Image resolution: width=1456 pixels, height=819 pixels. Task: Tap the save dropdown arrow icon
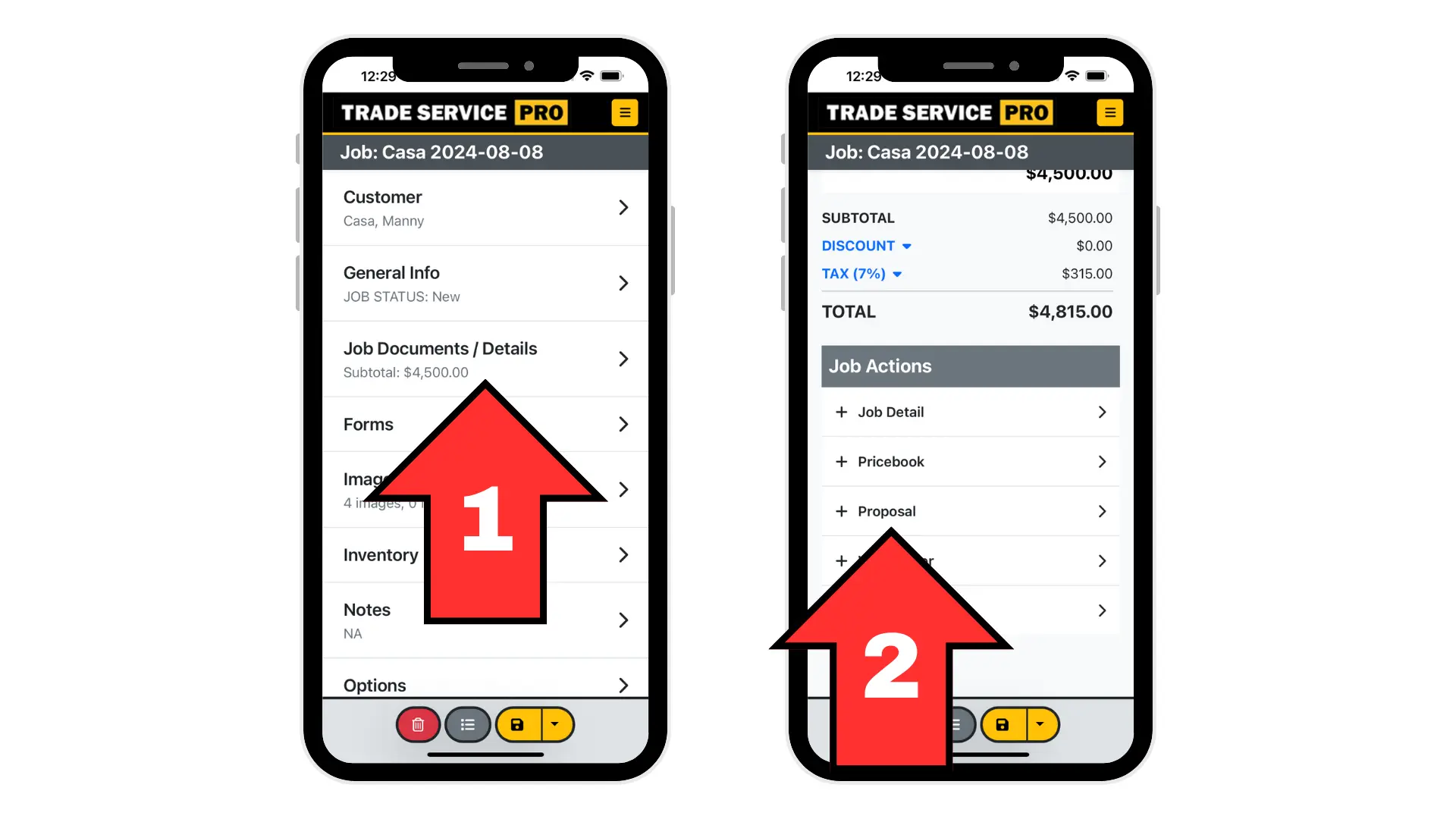pos(553,724)
